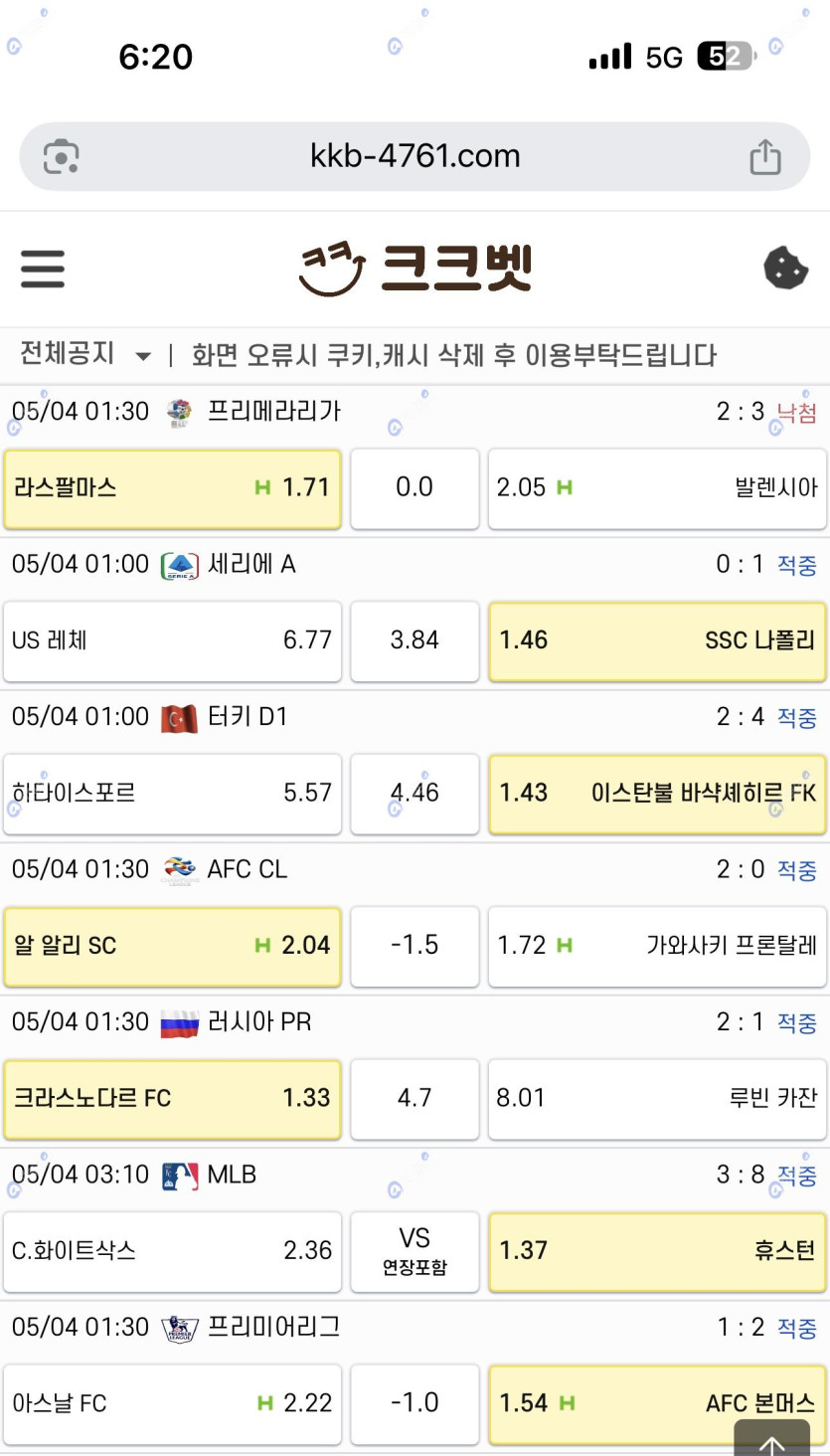Select 아스날 FC handicap 2.22 odds
The height and width of the screenshot is (1456, 830).
173,1403
